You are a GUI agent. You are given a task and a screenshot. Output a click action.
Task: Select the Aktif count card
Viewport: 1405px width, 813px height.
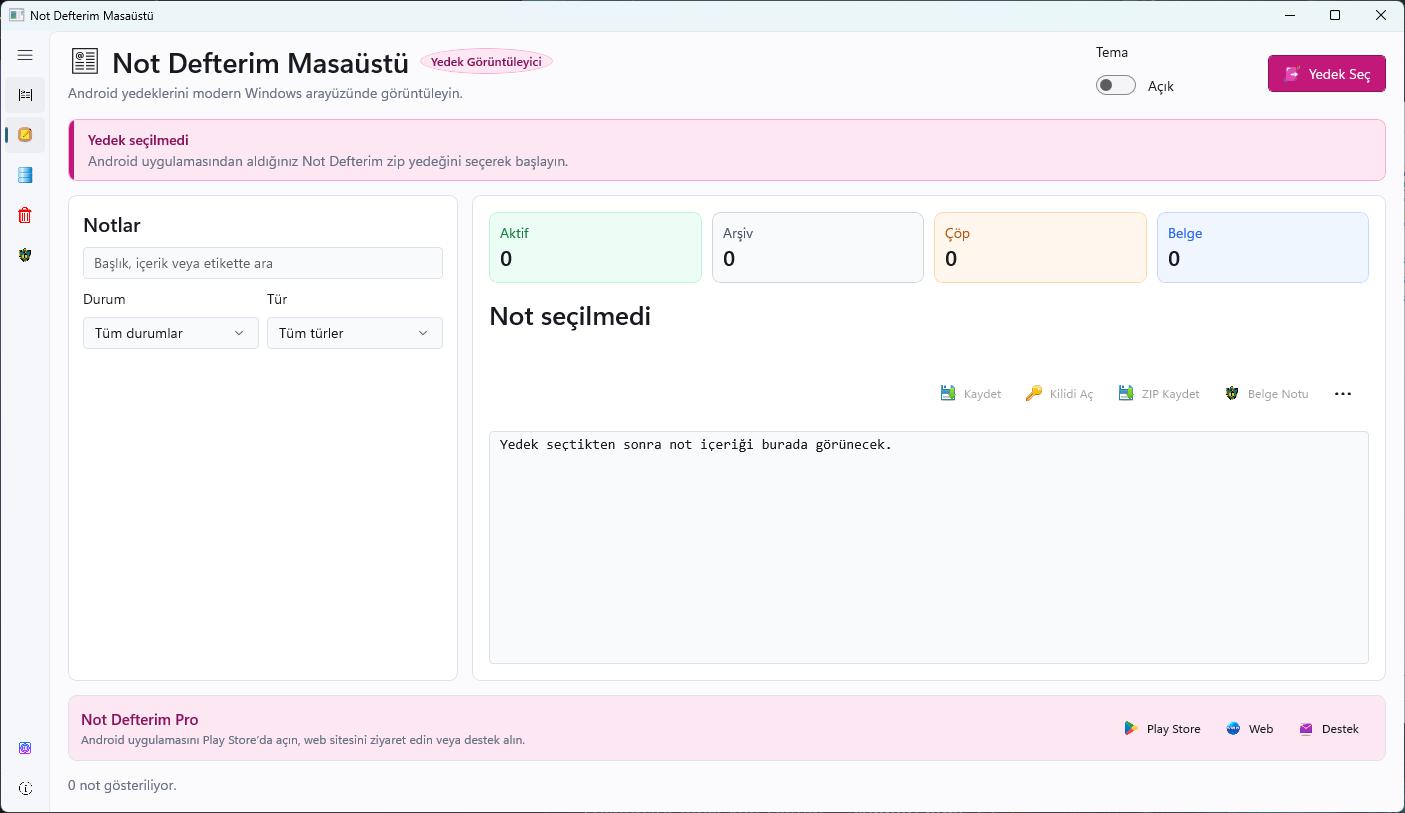point(595,247)
